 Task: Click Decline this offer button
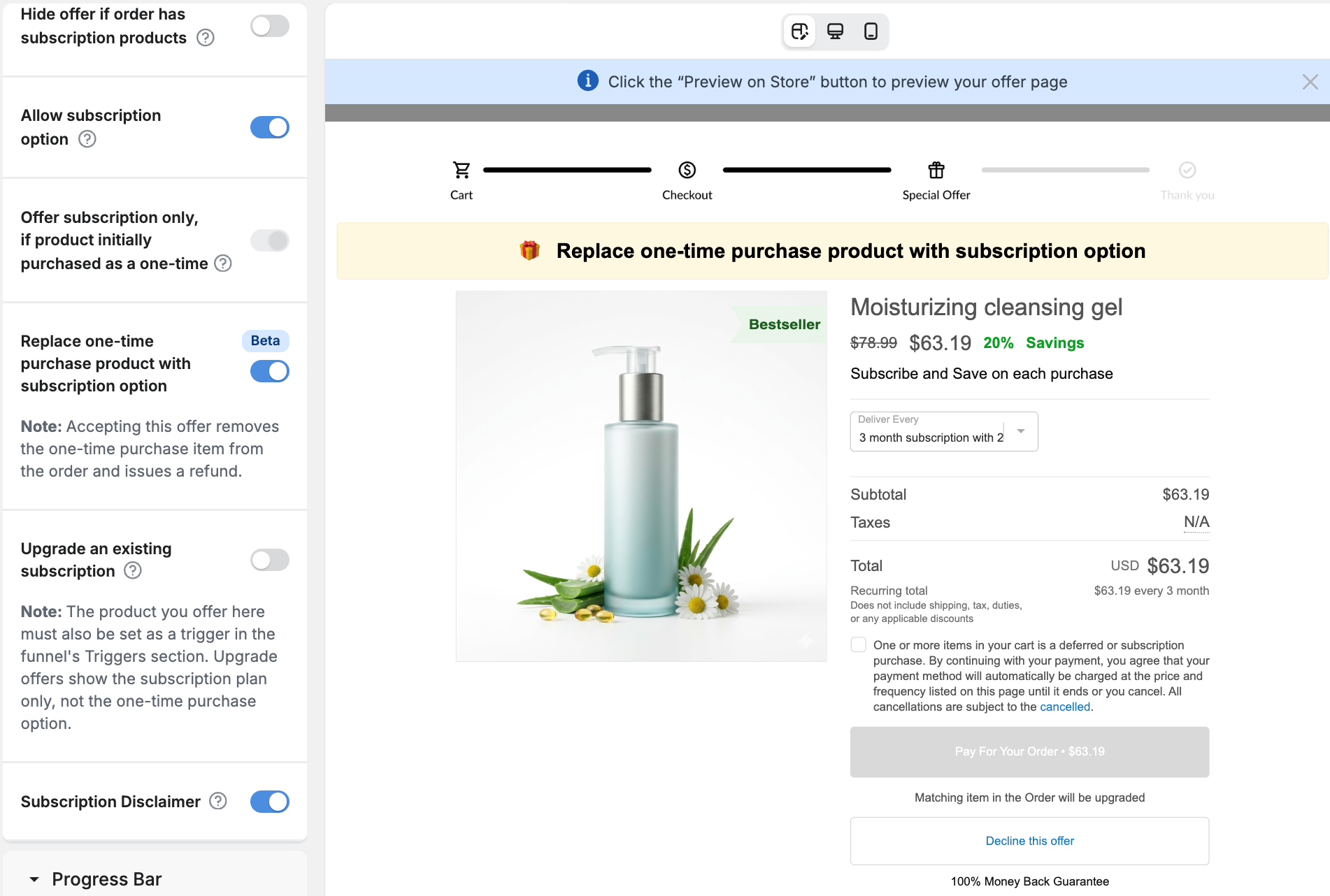point(1029,841)
